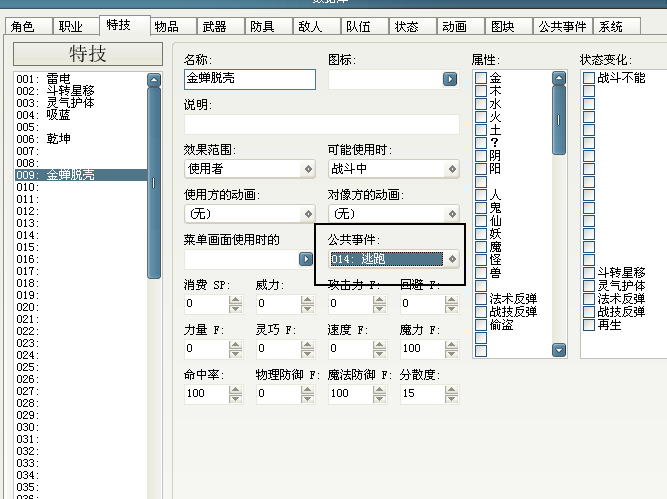
Task: Click the 属性 list scrollbar thumb
Action: 559,120
